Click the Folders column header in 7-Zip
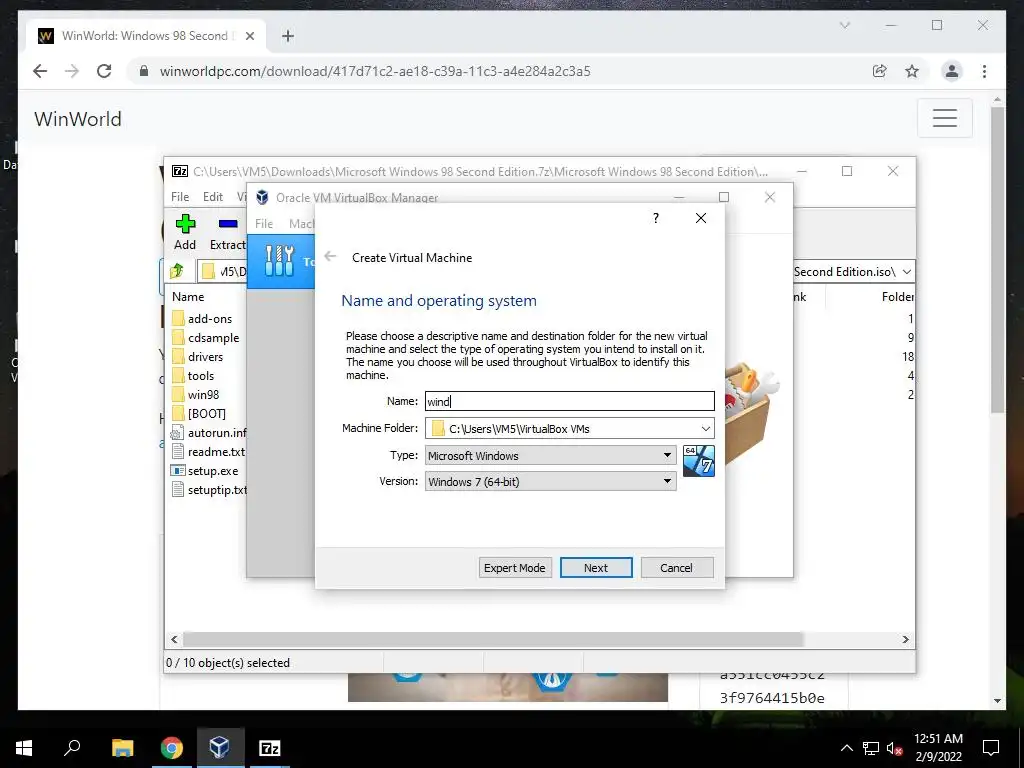 897,296
